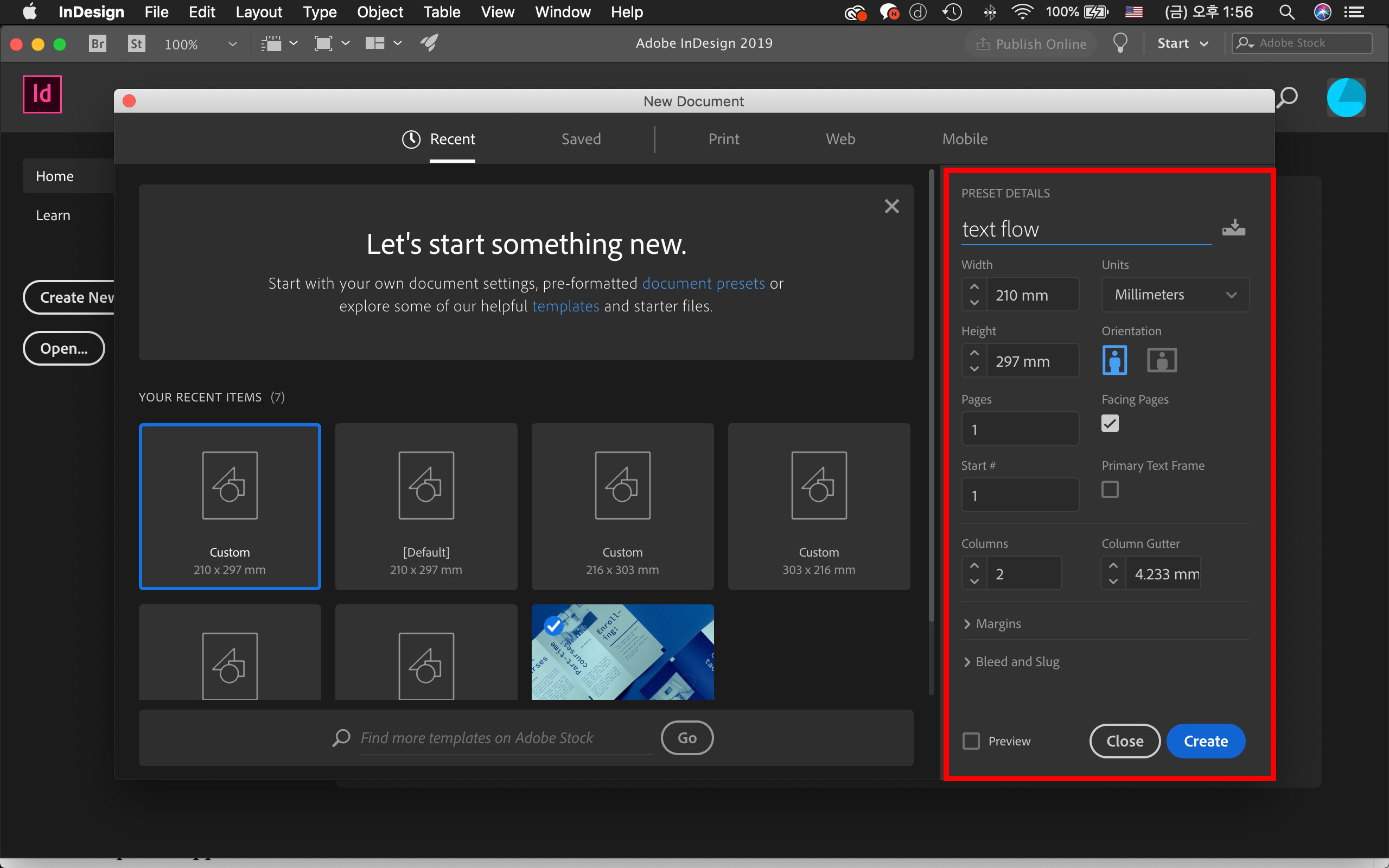Expand the Margins section

[992, 623]
